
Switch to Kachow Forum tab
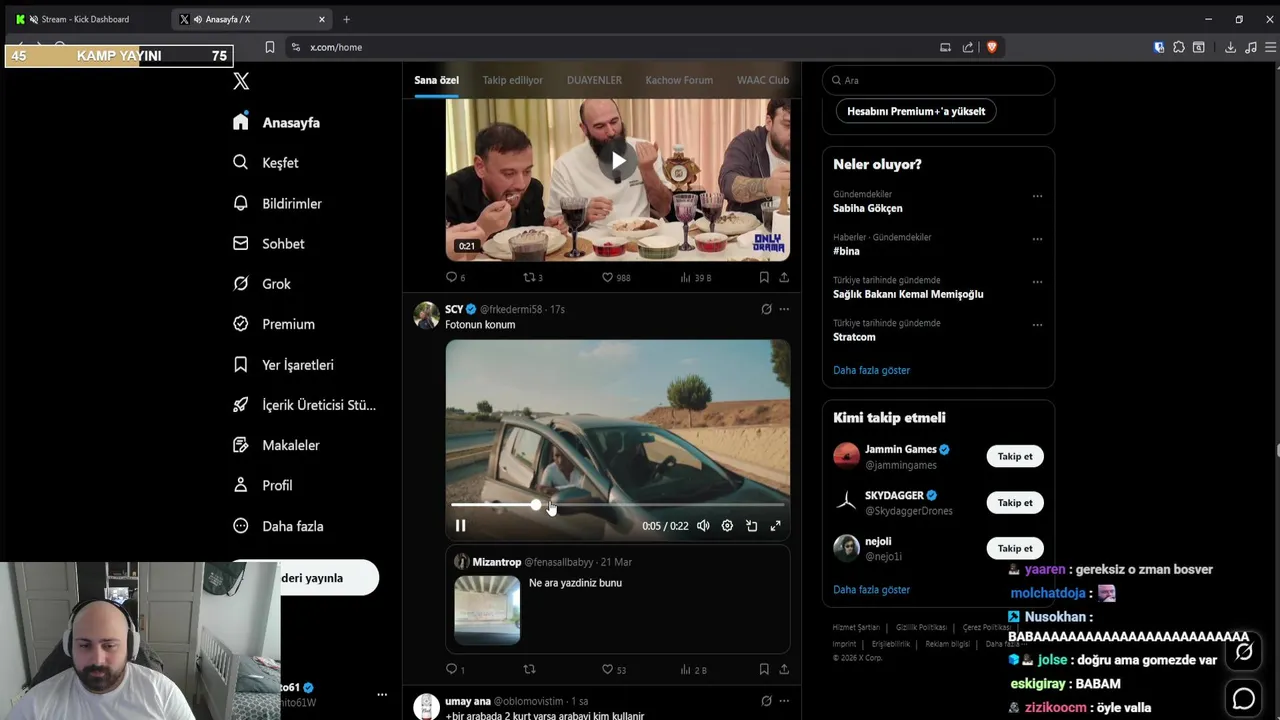(679, 80)
